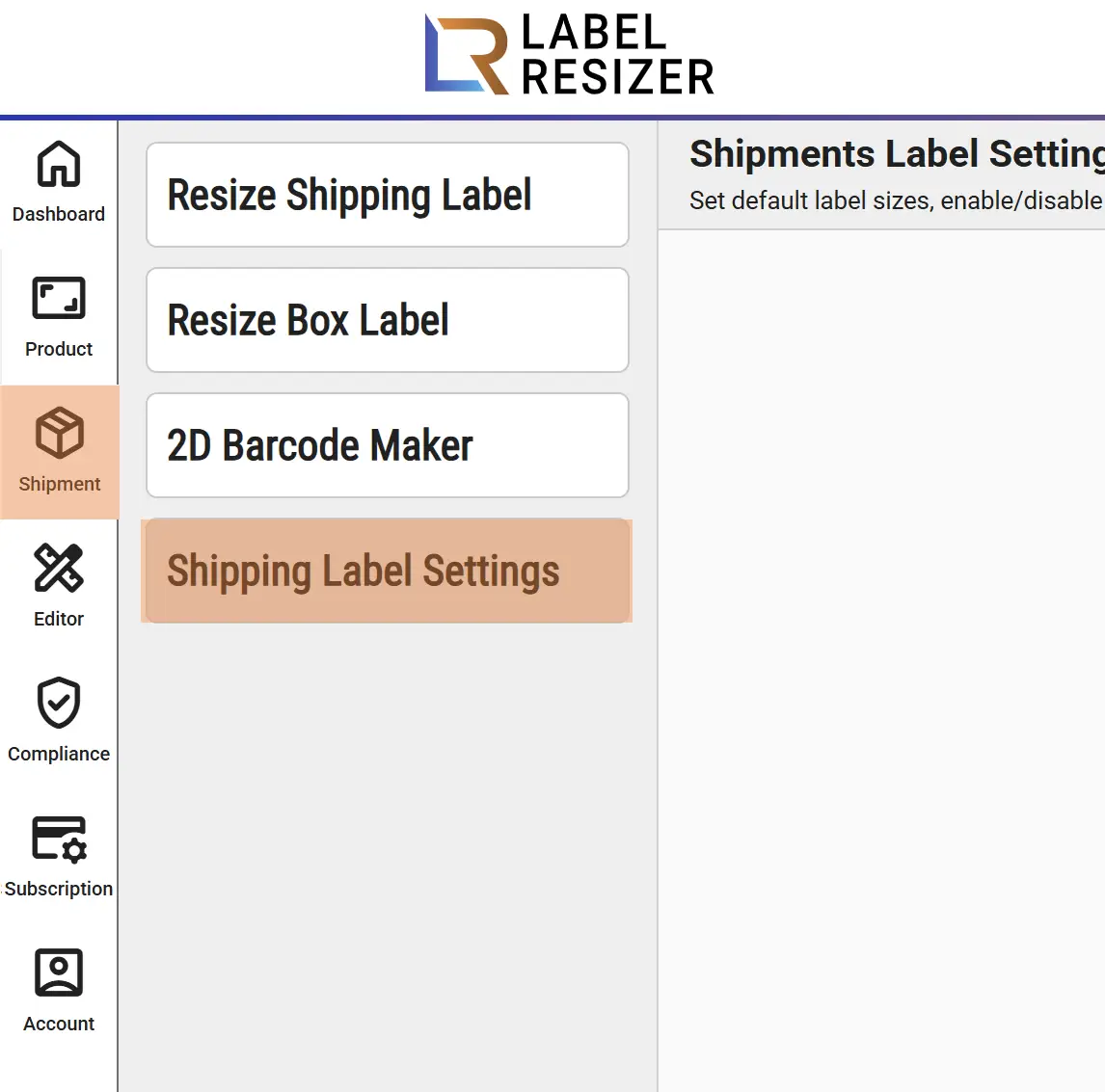Click the Shipments Label Settings heading

pyautogui.click(x=897, y=153)
